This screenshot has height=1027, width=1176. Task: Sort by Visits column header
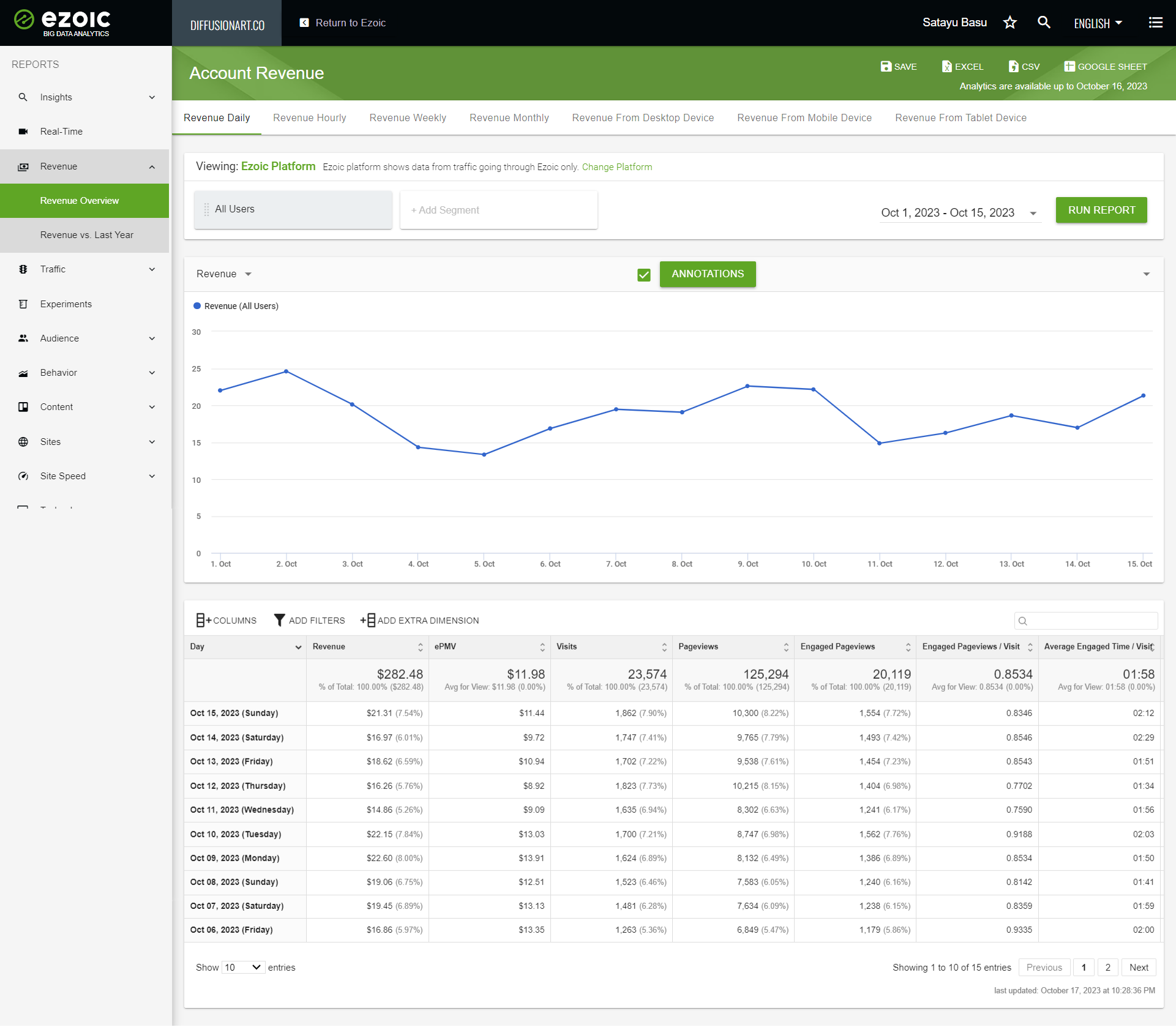click(611, 647)
